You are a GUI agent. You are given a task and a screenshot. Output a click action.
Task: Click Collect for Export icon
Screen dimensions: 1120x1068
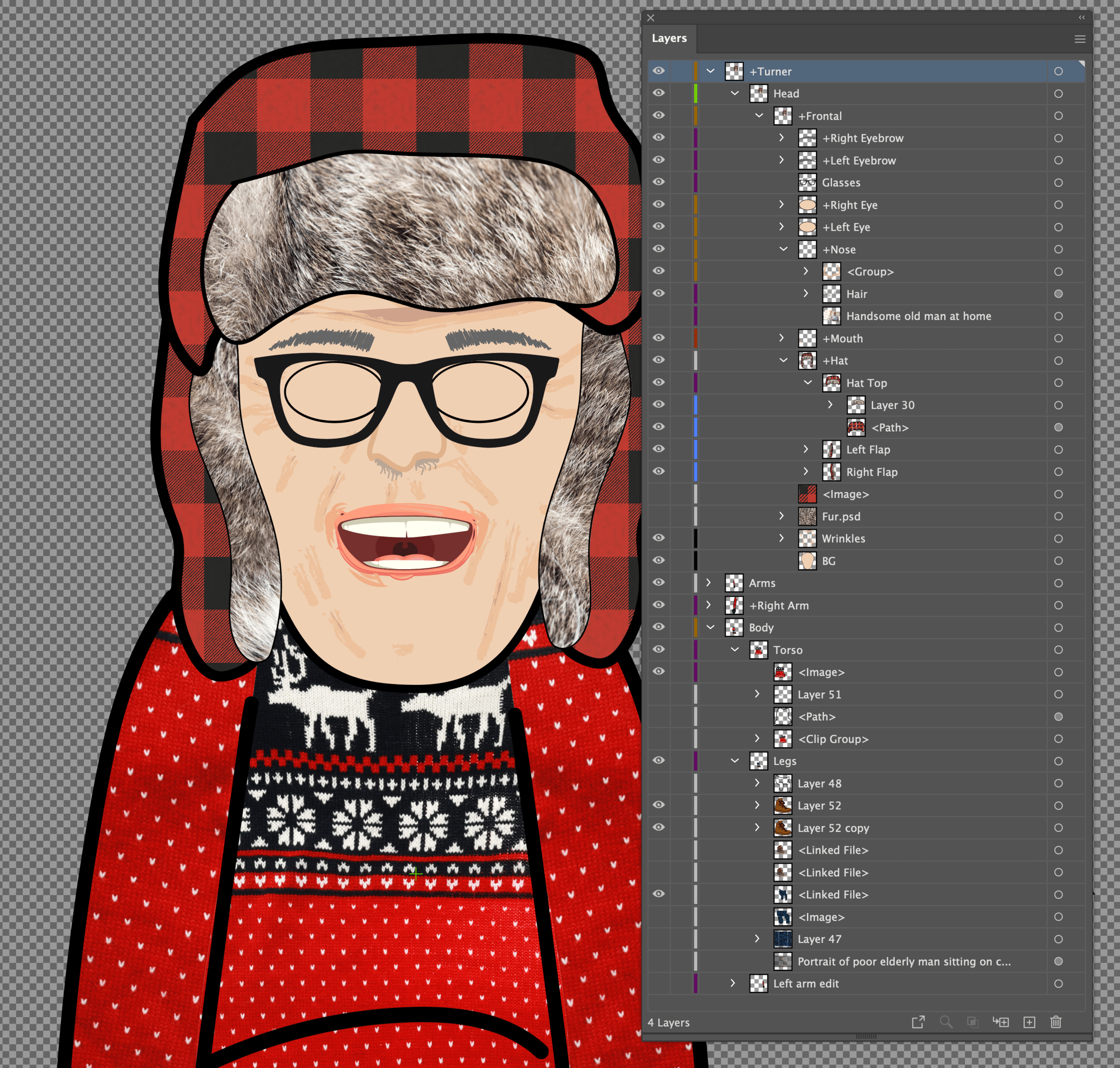coord(918,1022)
